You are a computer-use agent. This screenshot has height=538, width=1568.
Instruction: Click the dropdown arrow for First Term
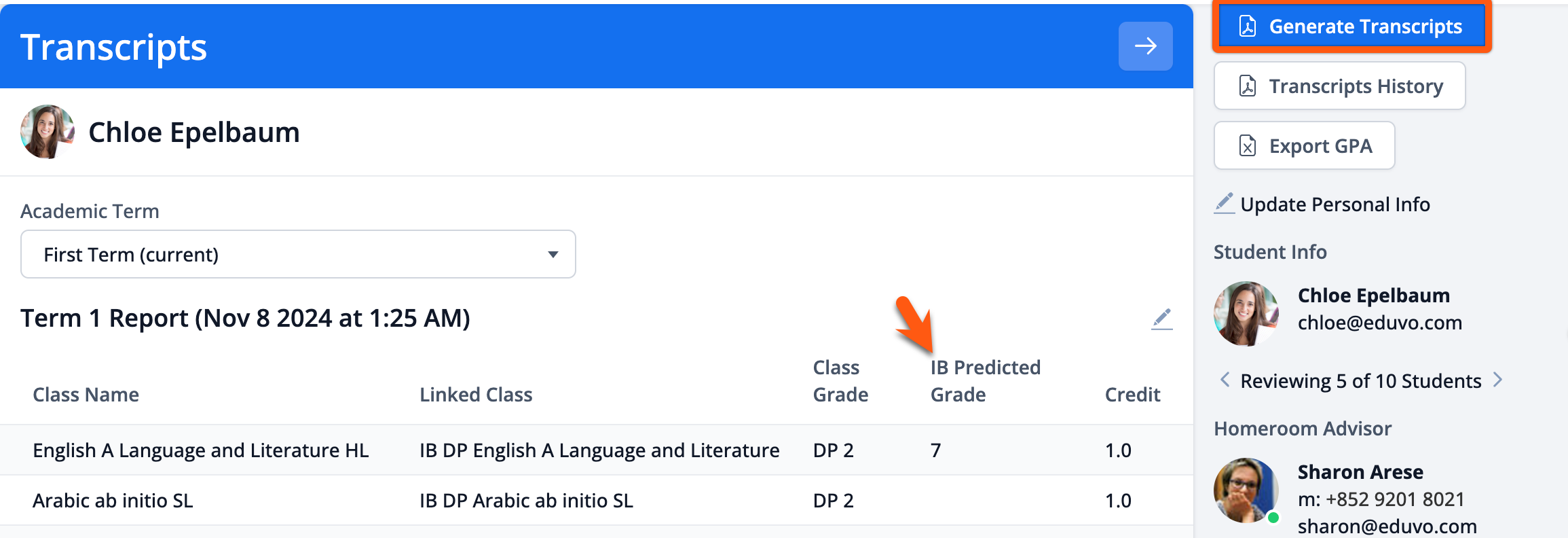[x=553, y=255]
